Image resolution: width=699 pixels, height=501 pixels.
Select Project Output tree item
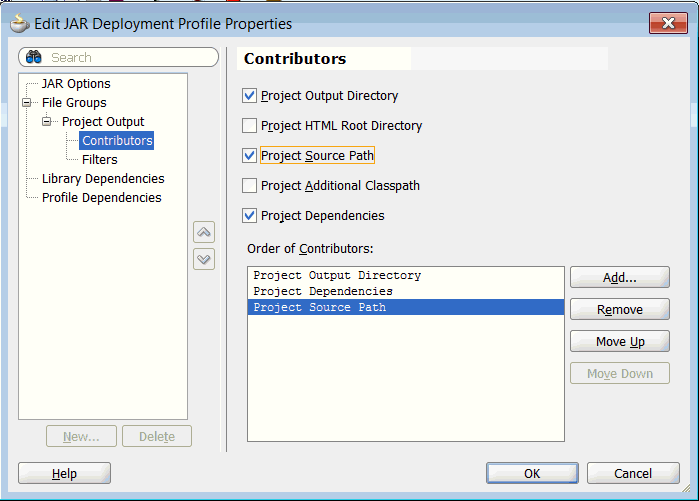point(103,121)
